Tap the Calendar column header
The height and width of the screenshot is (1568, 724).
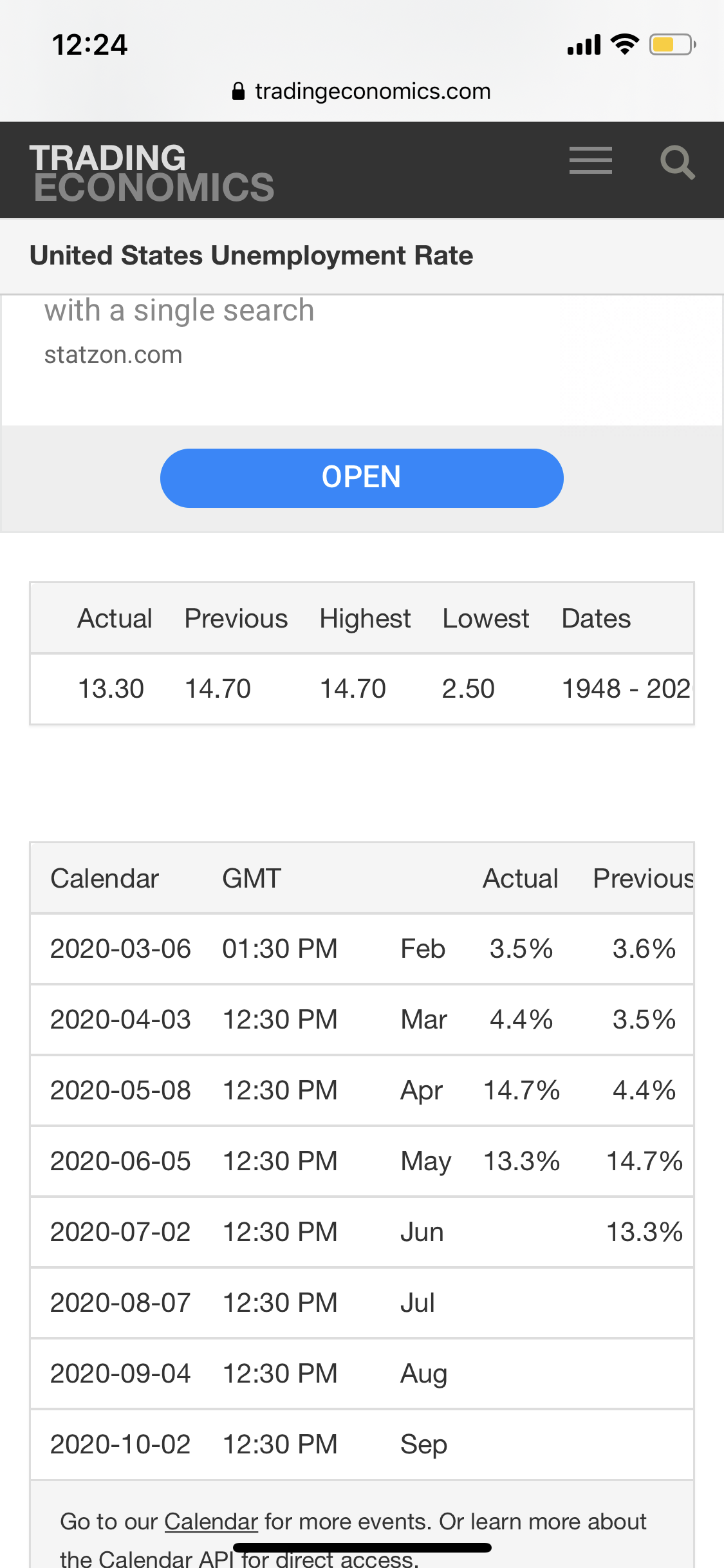(x=105, y=879)
